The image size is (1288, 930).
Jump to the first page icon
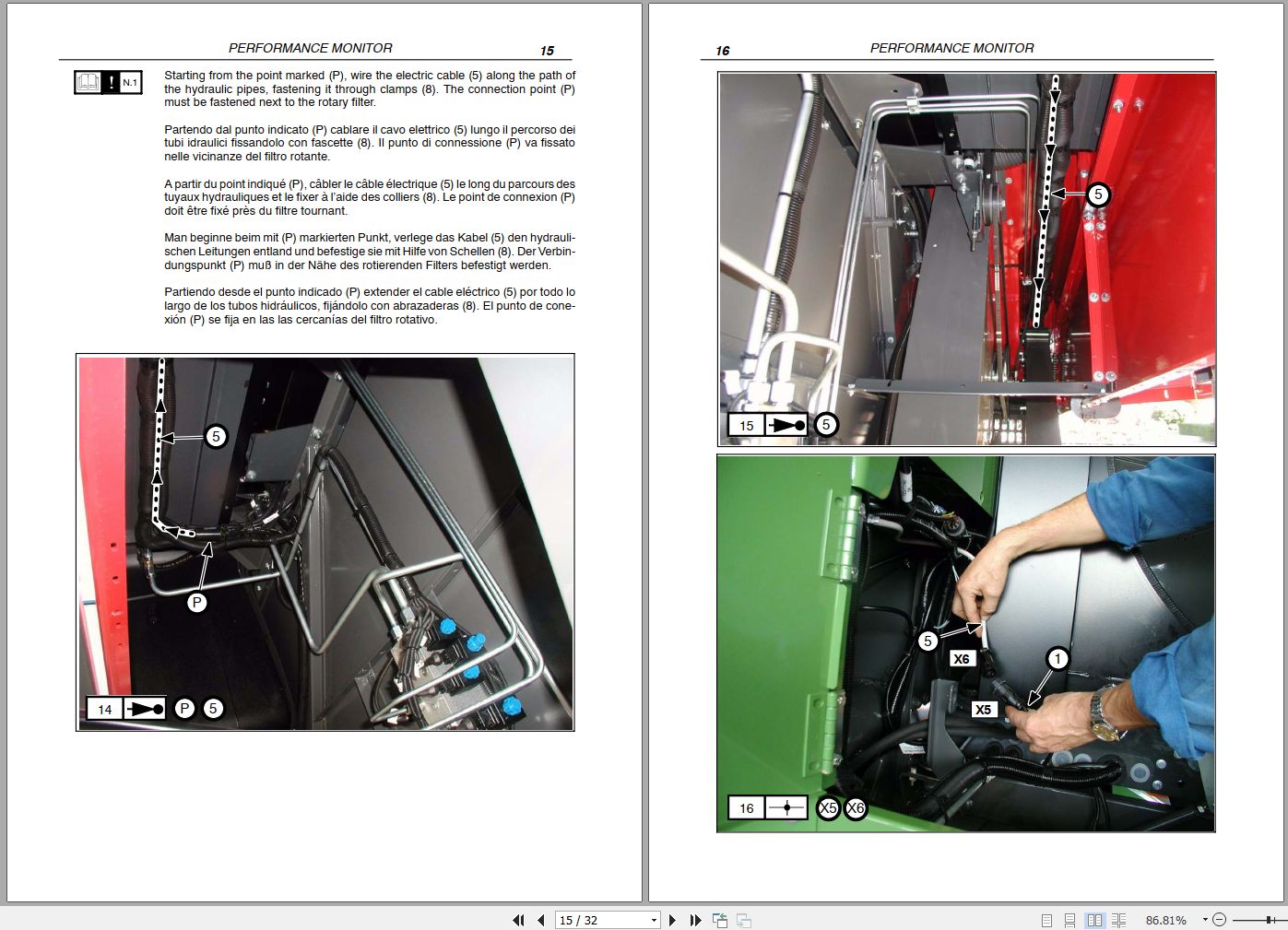(x=518, y=920)
